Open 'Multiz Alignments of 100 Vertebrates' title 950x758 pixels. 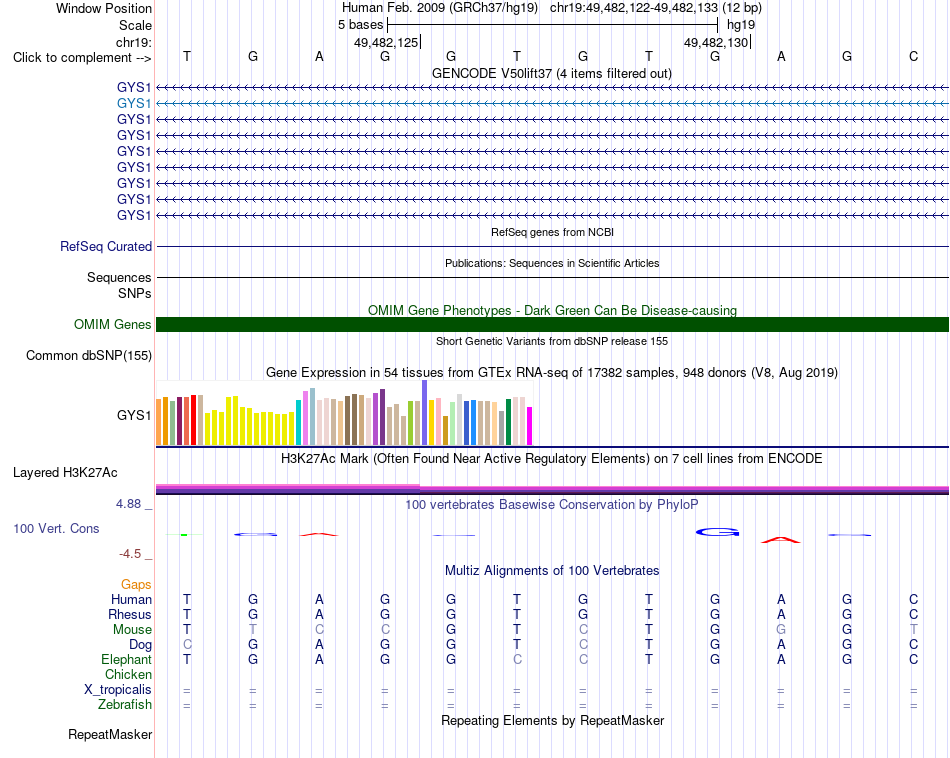[x=552, y=571]
